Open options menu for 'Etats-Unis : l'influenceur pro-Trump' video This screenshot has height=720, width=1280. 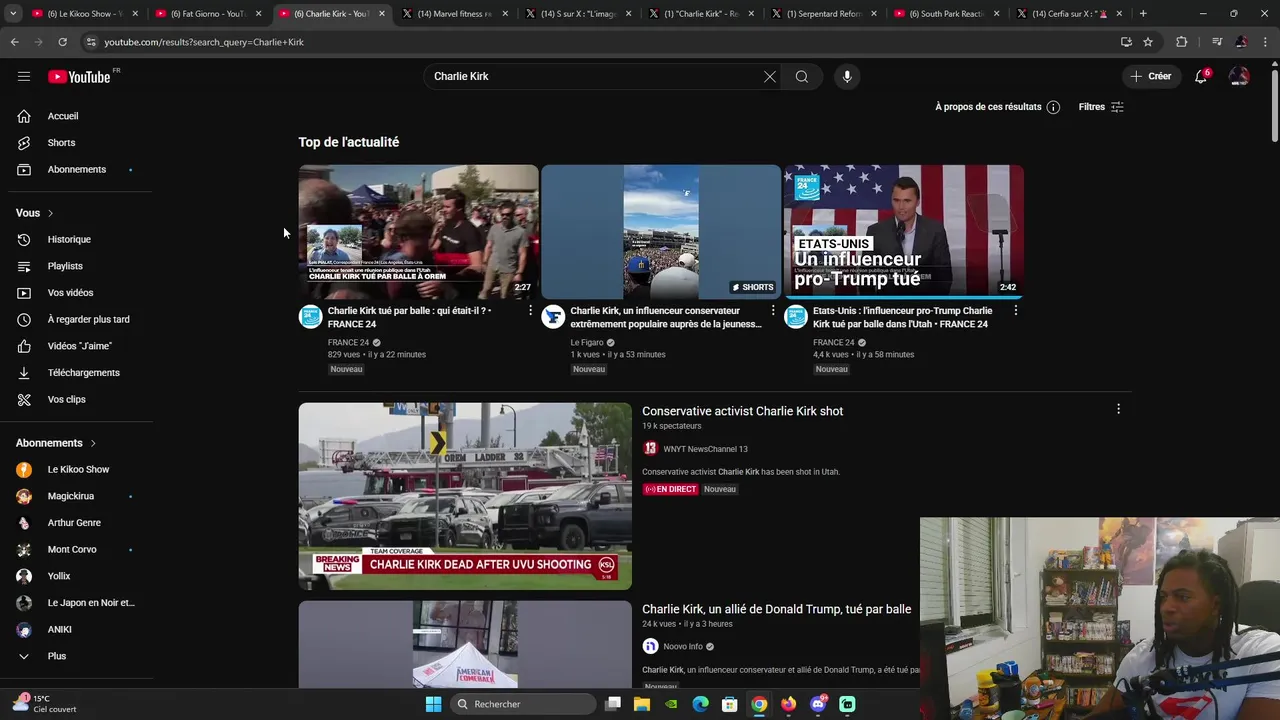(x=1016, y=311)
